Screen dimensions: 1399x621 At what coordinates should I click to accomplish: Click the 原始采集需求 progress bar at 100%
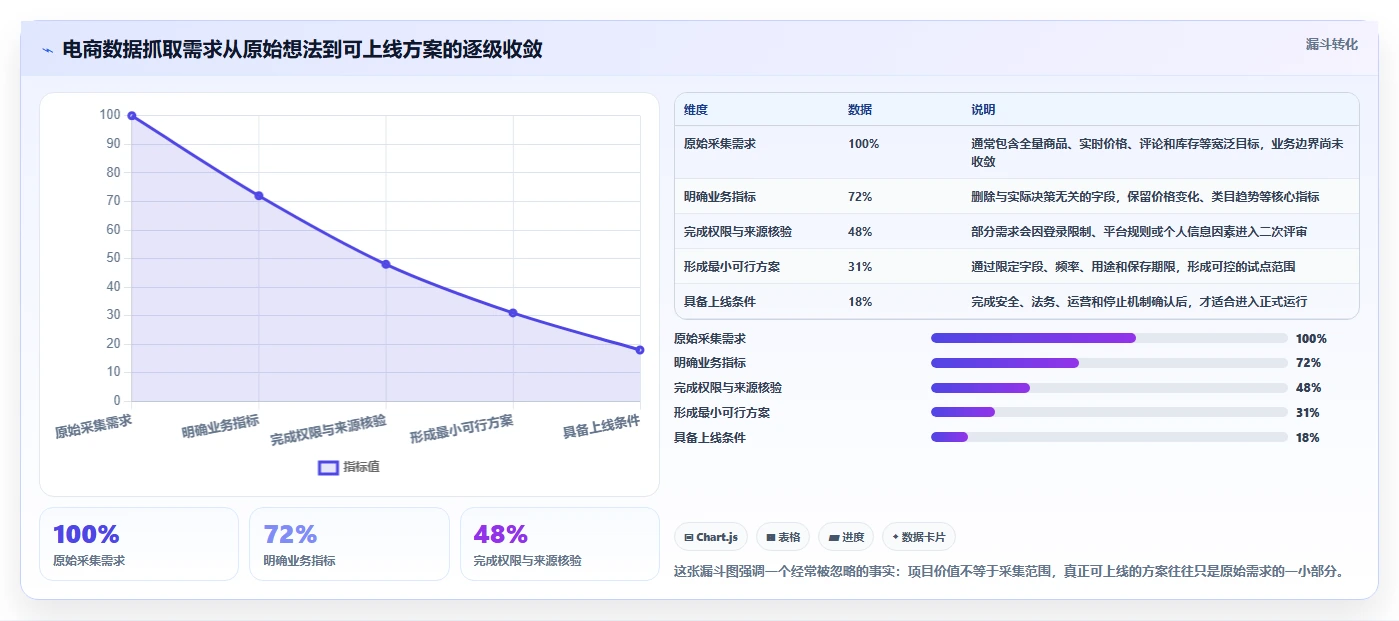(x=1109, y=338)
